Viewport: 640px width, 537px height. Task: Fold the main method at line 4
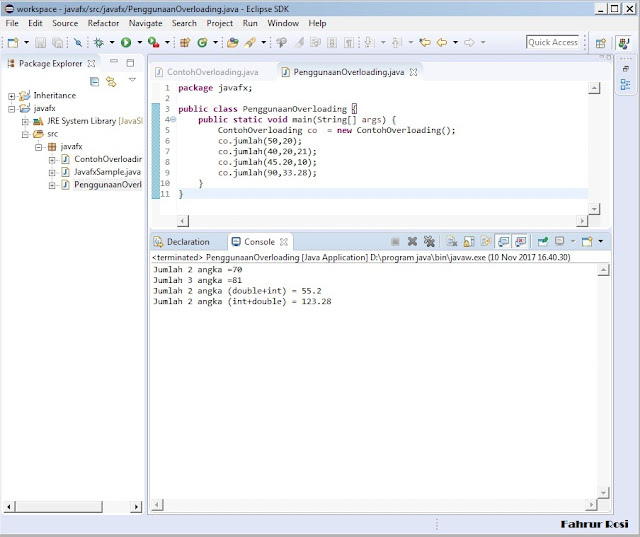click(173, 120)
